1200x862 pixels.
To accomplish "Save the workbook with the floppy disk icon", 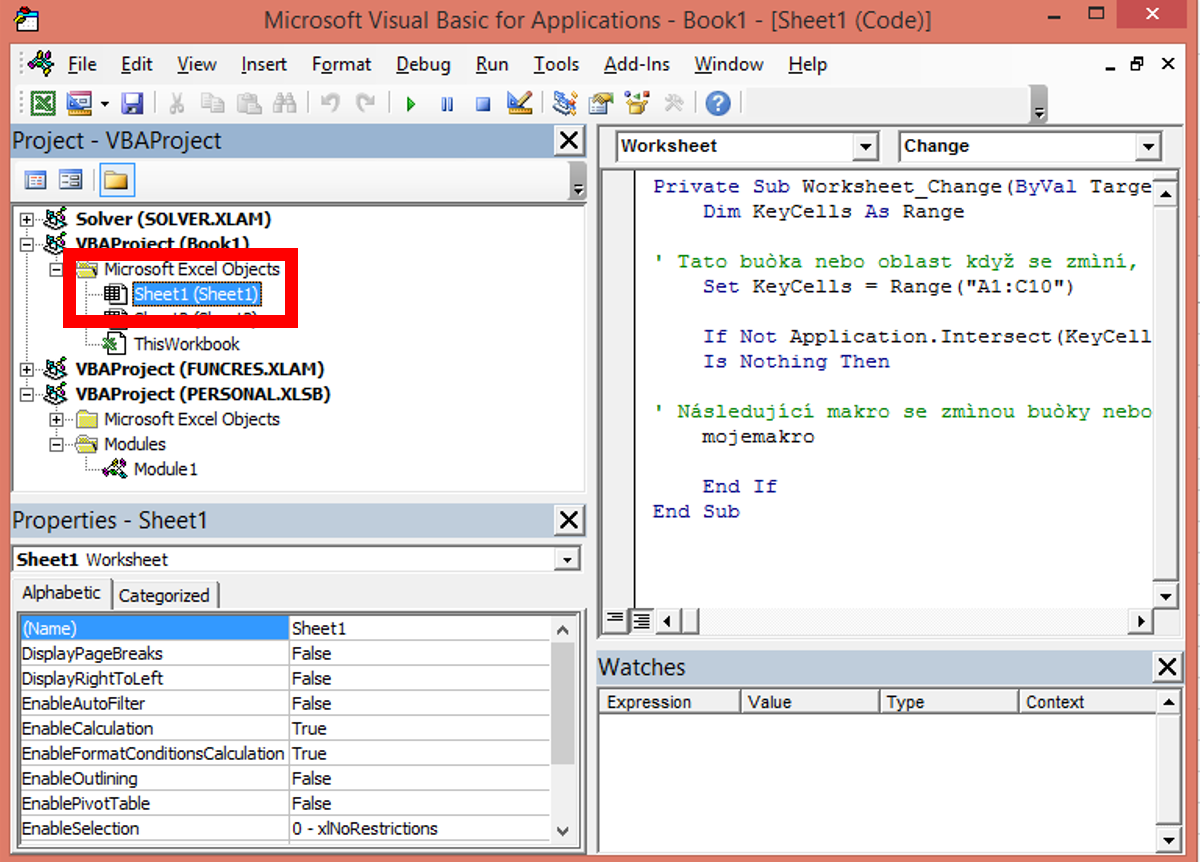I will [133, 103].
